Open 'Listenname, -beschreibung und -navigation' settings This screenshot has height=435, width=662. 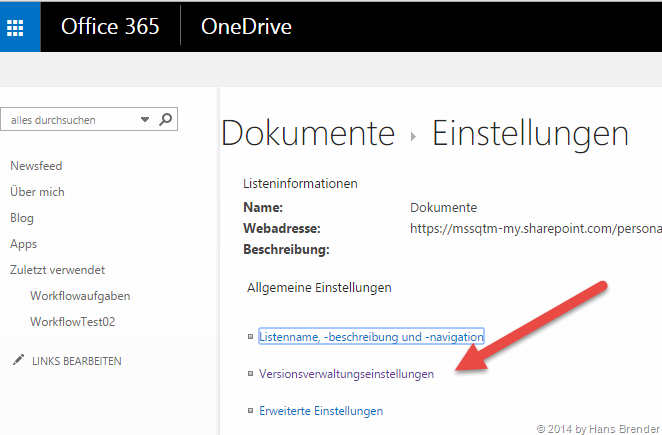point(371,337)
